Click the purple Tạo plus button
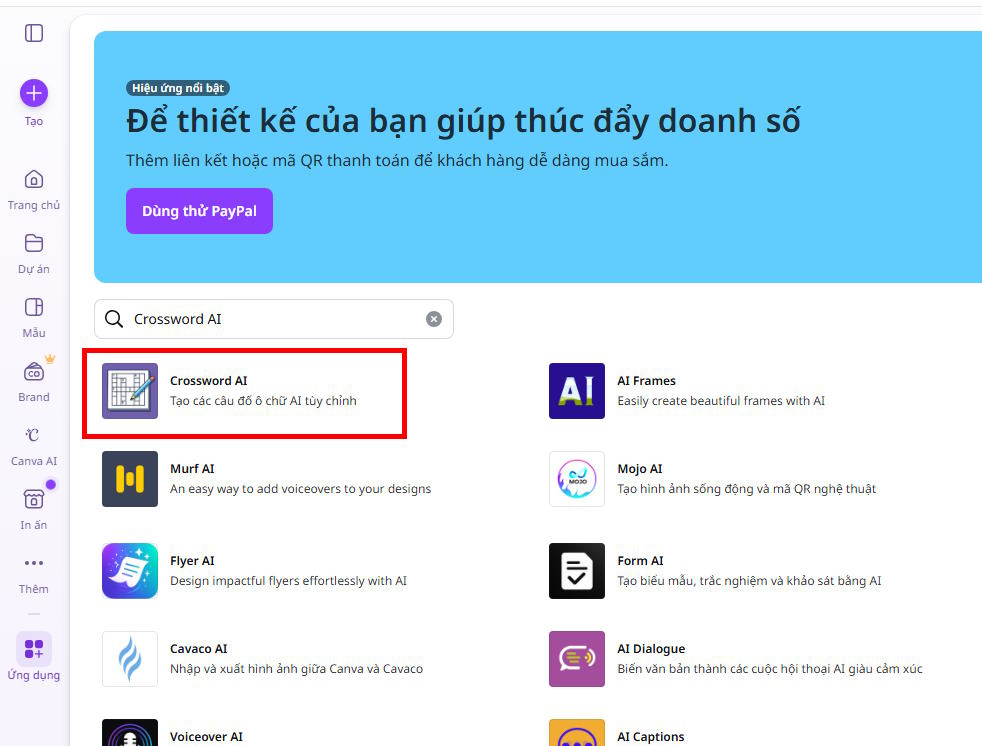Screen dimensions: 982x746 point(34,93)
